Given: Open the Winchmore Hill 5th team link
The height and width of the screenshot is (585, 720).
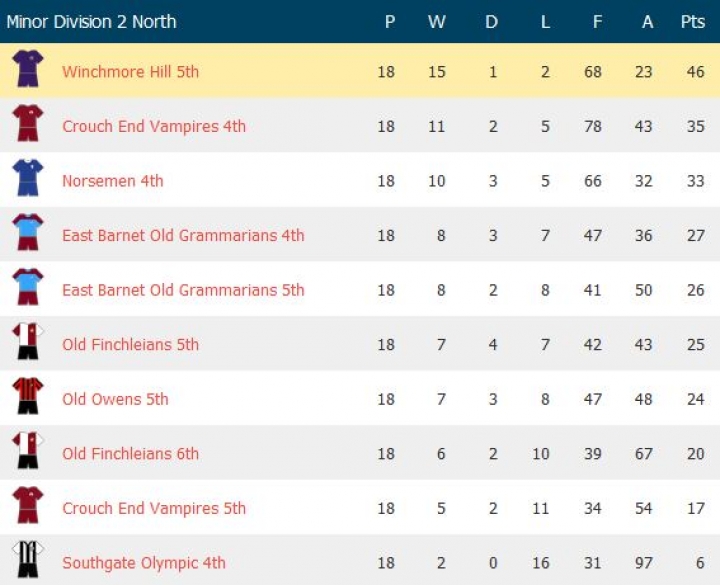Looking at the screenshot, I should click(130, 72).
